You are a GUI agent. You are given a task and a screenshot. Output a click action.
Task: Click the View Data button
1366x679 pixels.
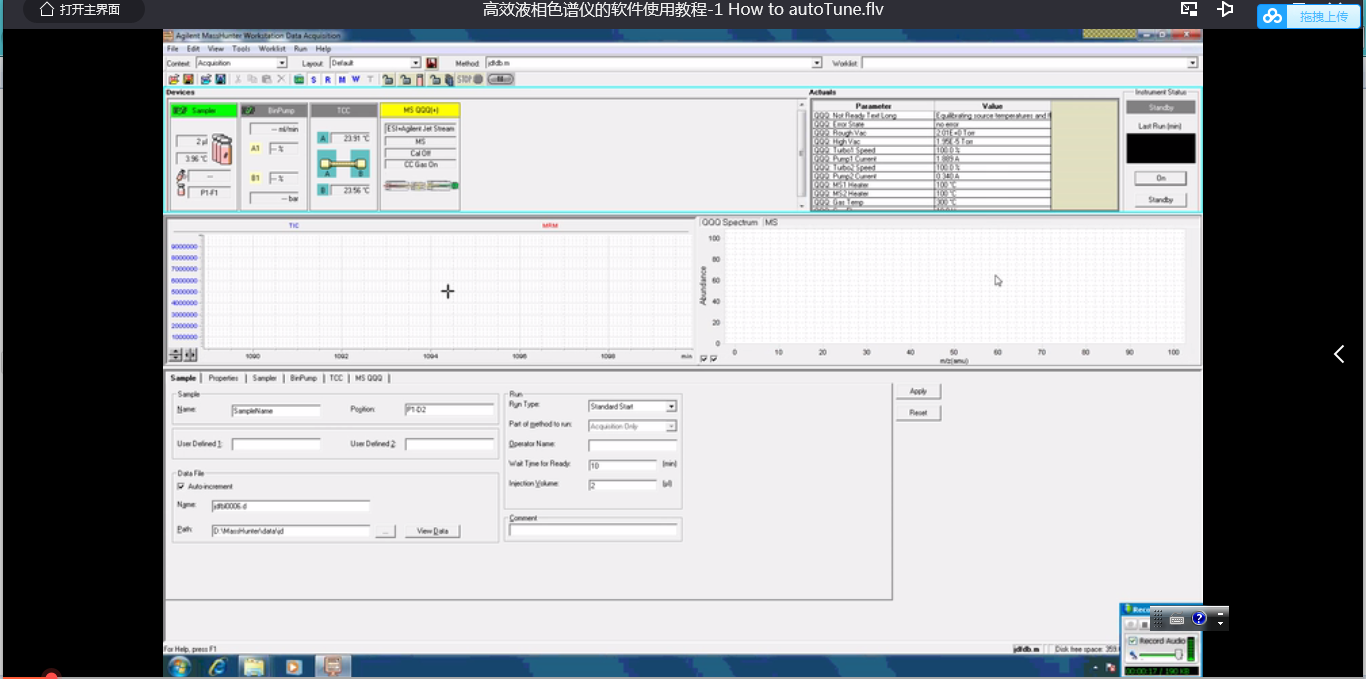432,531
